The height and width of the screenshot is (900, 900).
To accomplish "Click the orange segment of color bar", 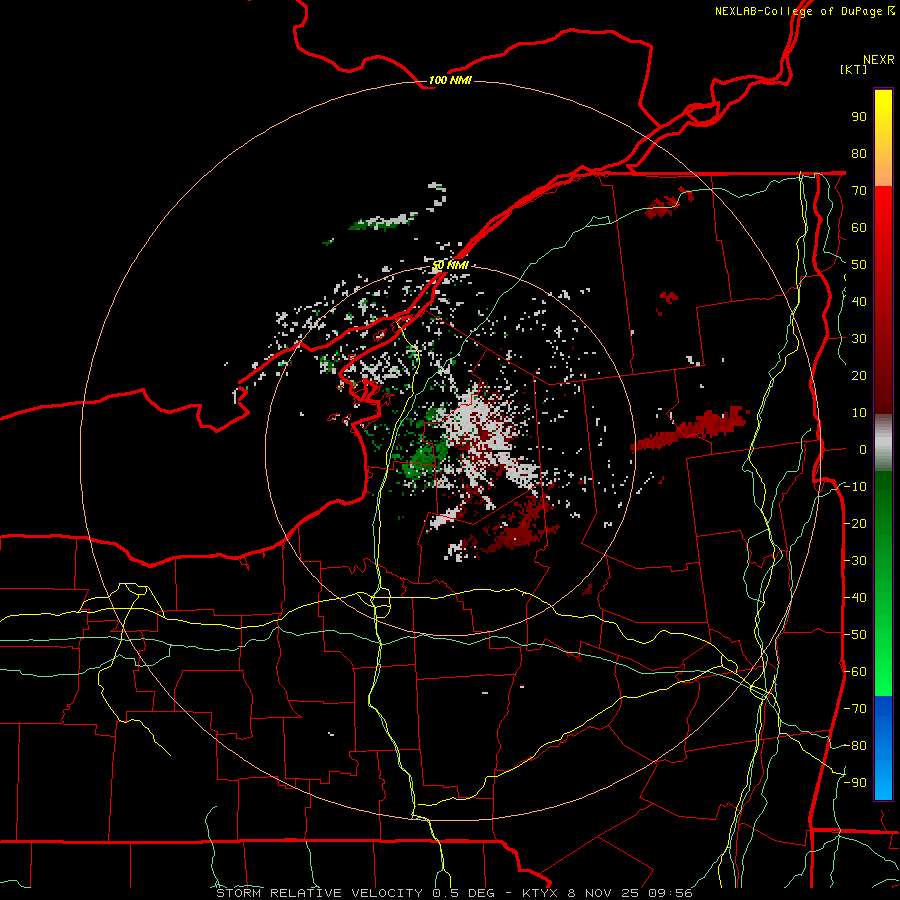I will point(883,166).
